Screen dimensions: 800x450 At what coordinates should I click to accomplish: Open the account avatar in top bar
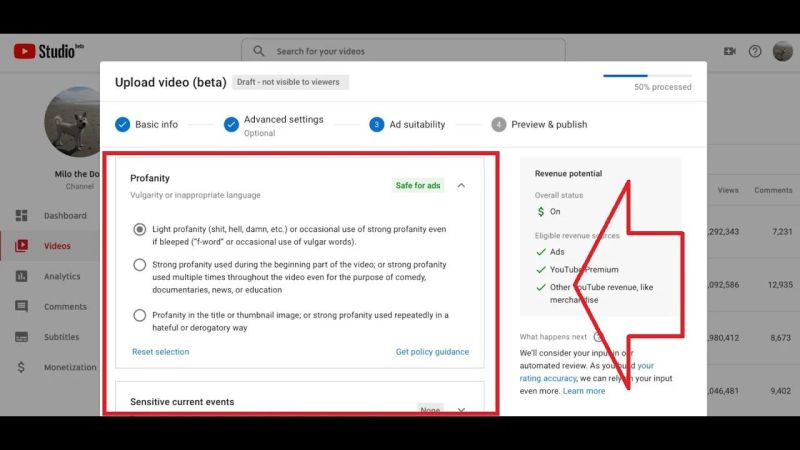tap(783, 51)
